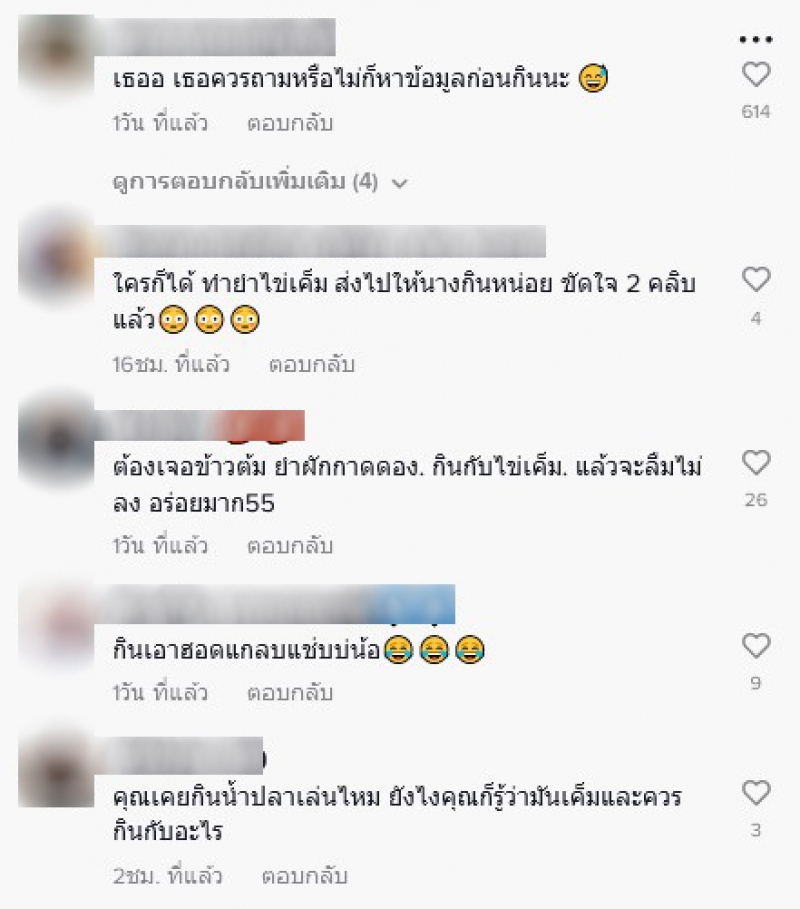Tap the heart on the 3-like comment
800x909 pixels.
[x=756, y=792]
